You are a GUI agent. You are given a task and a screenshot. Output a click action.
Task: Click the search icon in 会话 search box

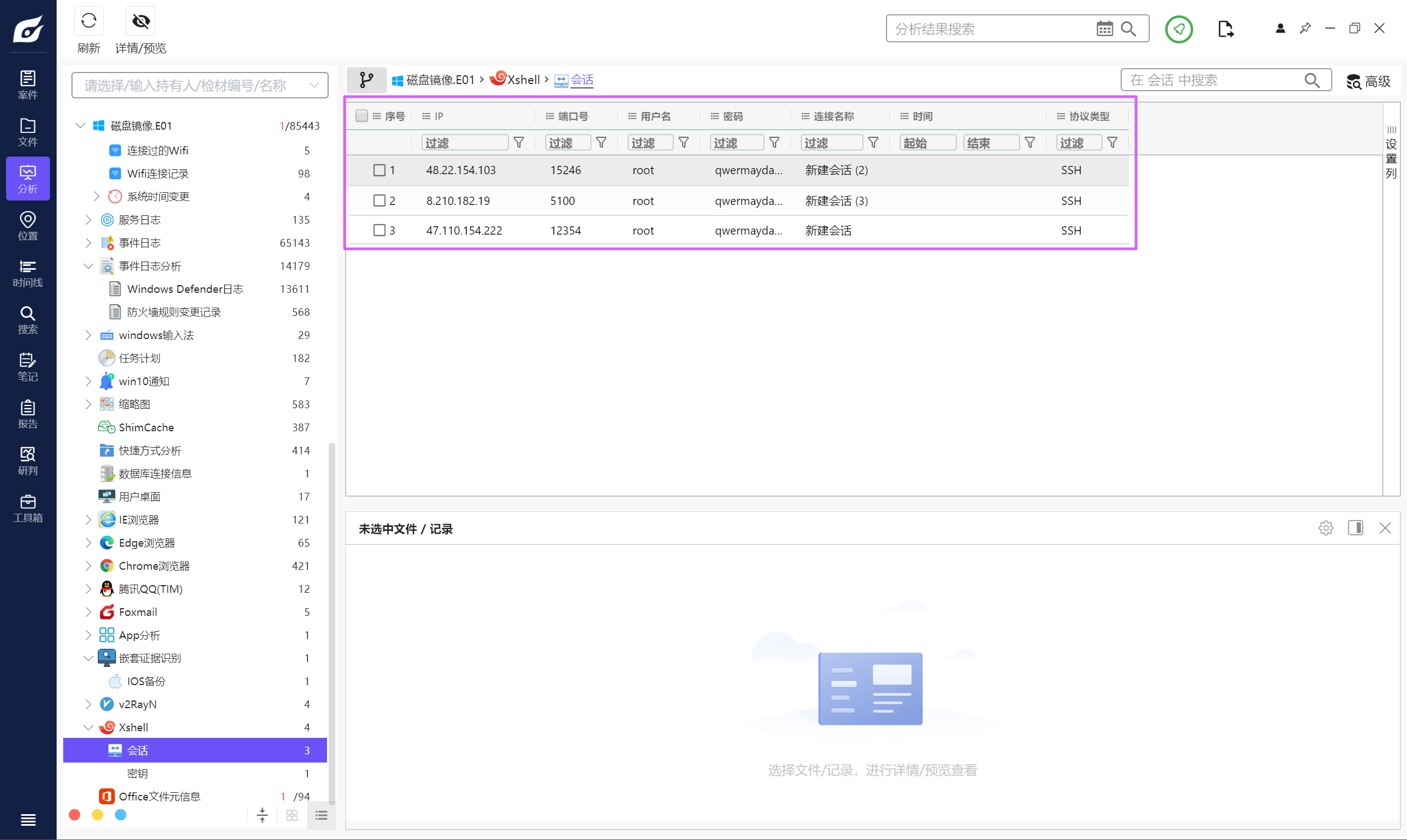tap(1311, 80)
